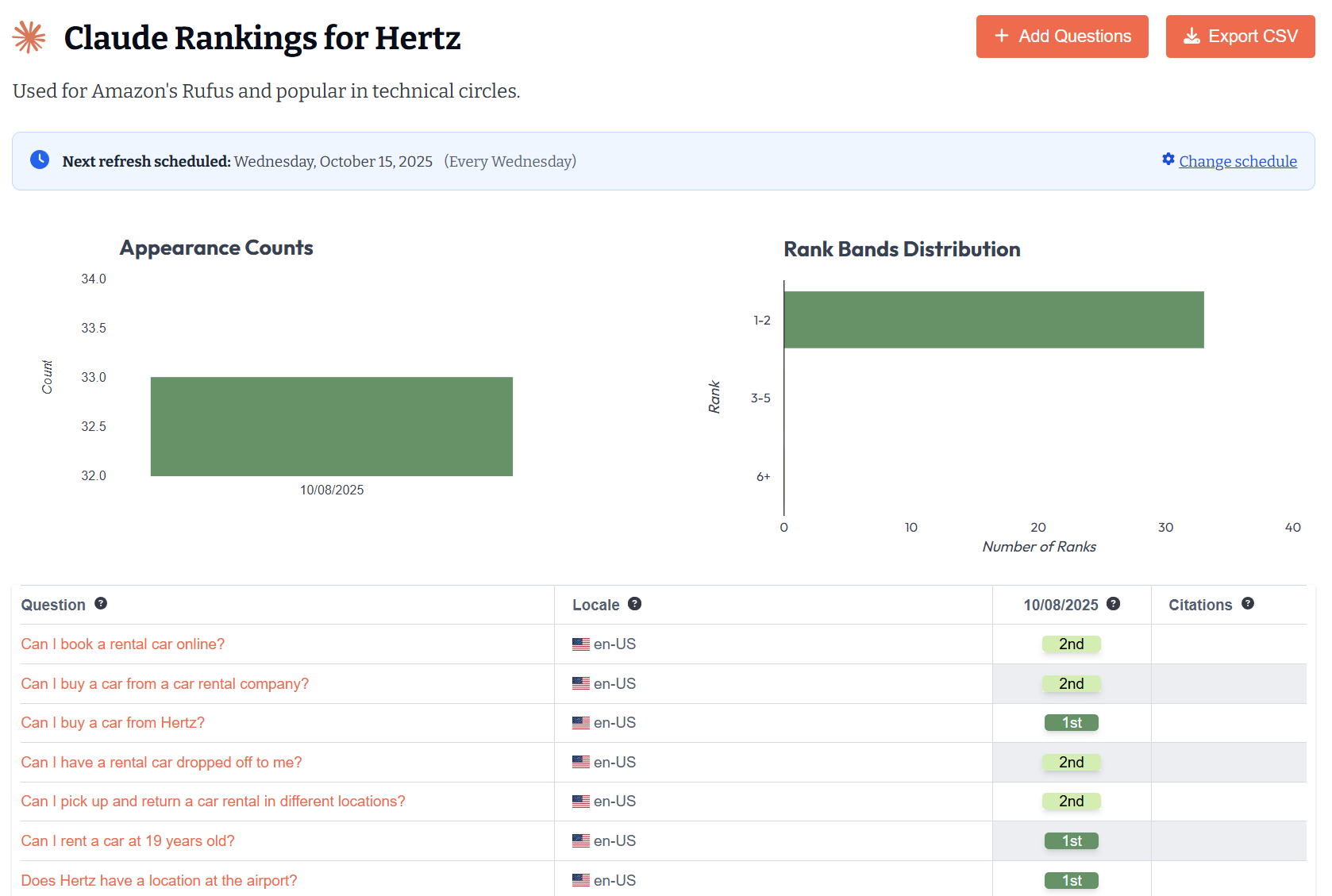Screen dimensions: 1332x896
Task: Select the Appearance Counts green bar
Action: (x=331, y=426)
